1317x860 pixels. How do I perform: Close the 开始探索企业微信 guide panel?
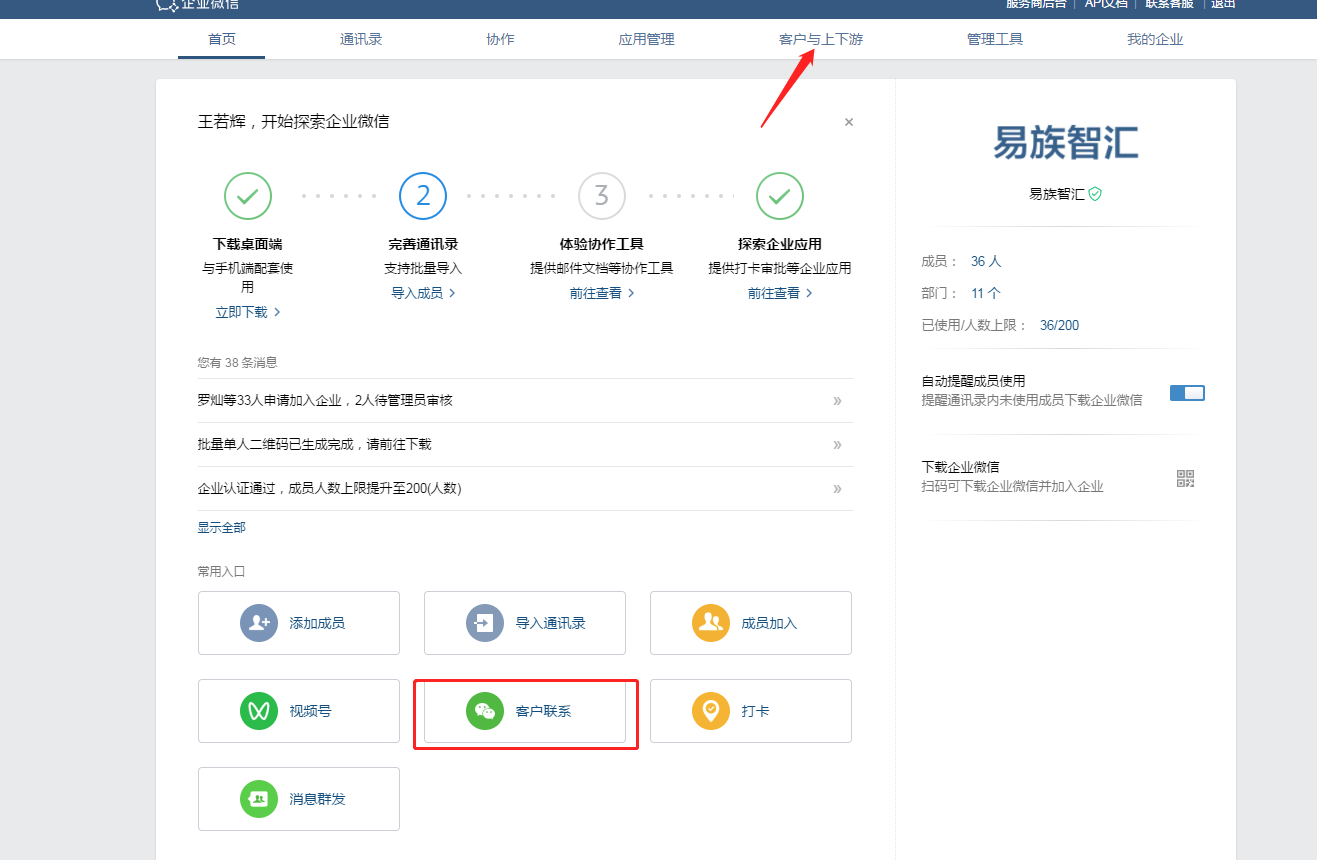849,122
